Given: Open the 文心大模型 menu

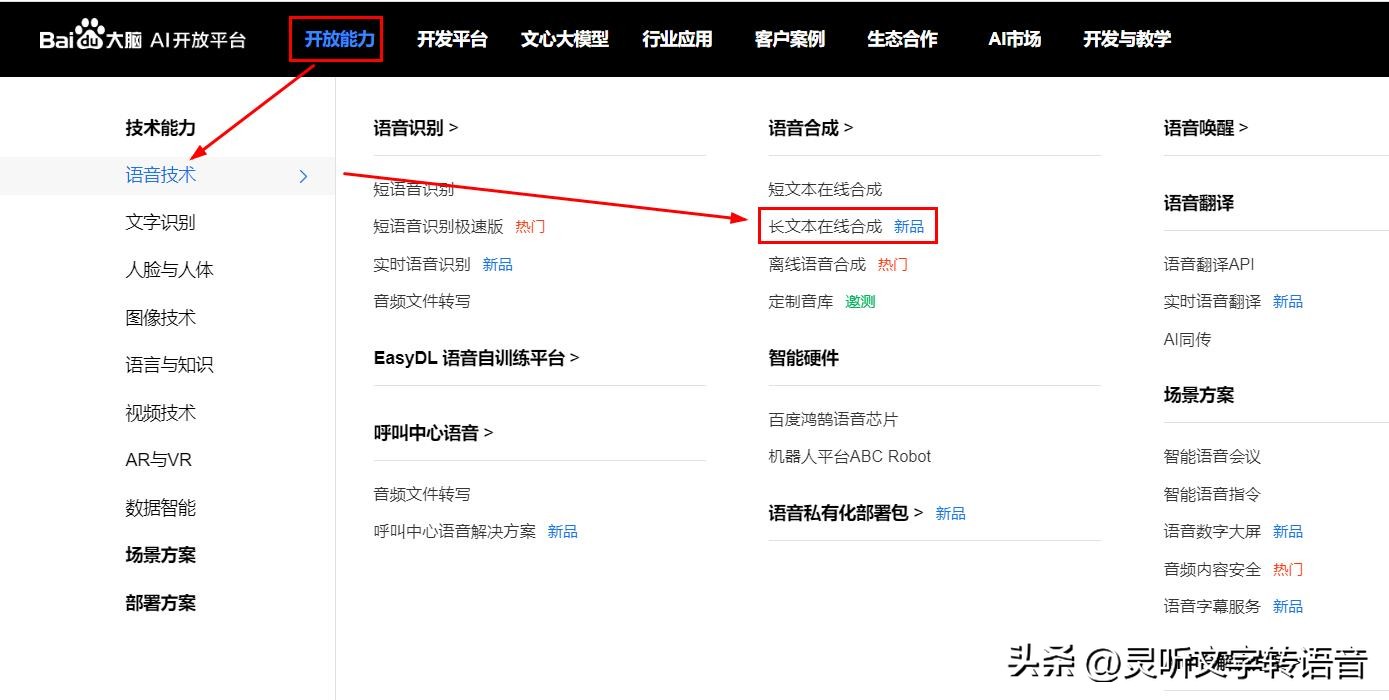Looking at the screenshot, I should [564, 39].
